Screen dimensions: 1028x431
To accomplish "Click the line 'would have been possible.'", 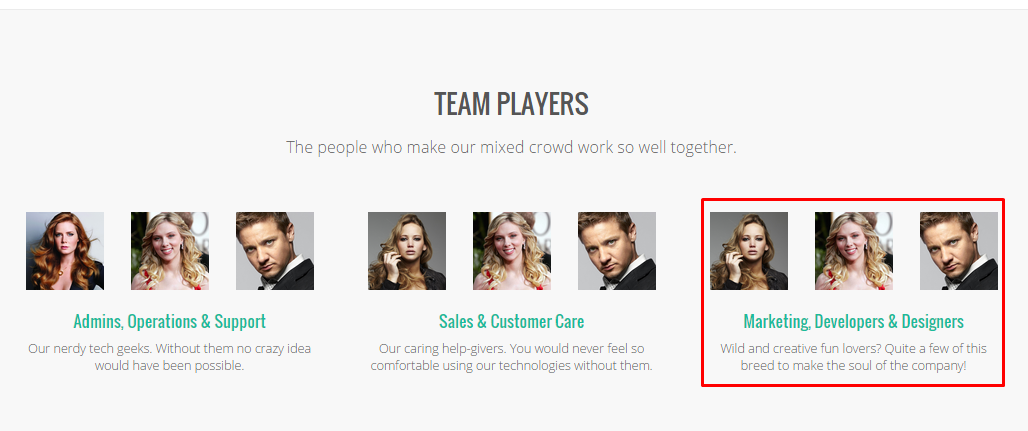I will coord(170,365).
